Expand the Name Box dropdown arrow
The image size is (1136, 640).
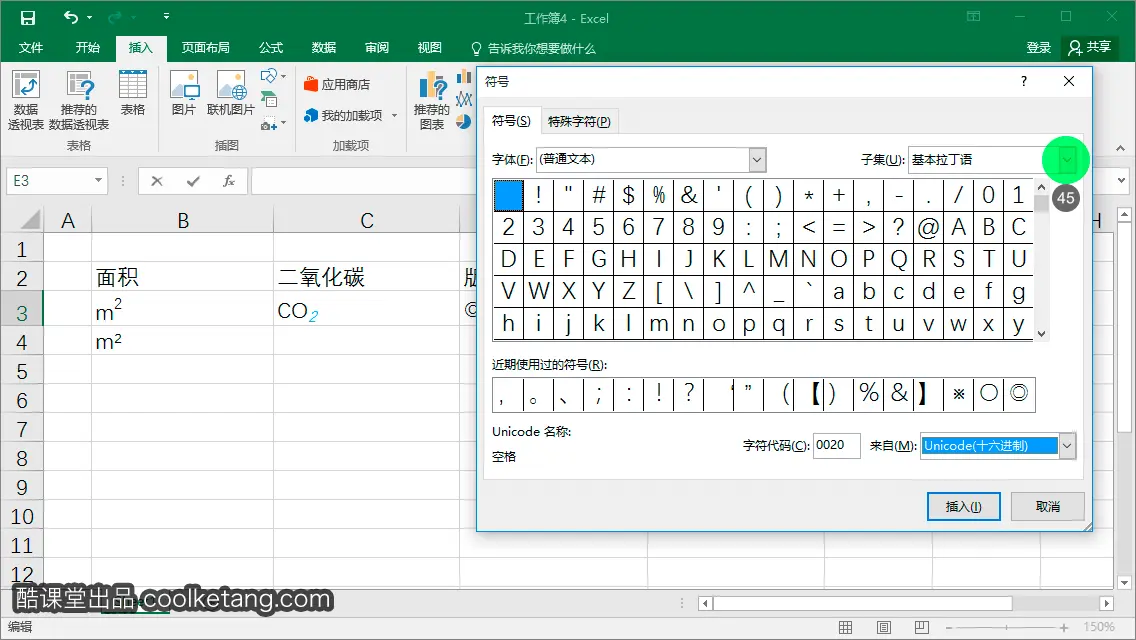point(98,180)
